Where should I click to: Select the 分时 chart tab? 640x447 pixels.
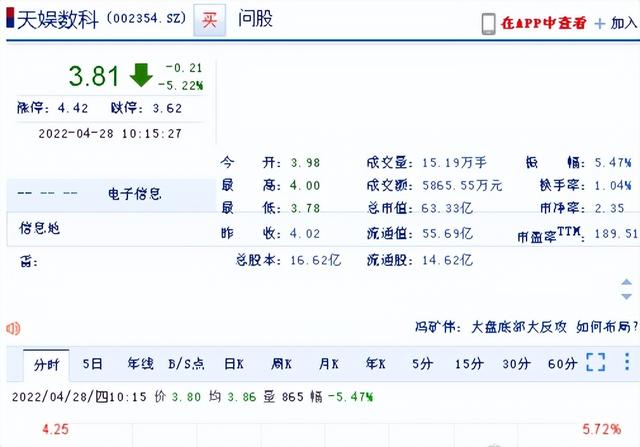pyautogui.click(x=46, y=365)
